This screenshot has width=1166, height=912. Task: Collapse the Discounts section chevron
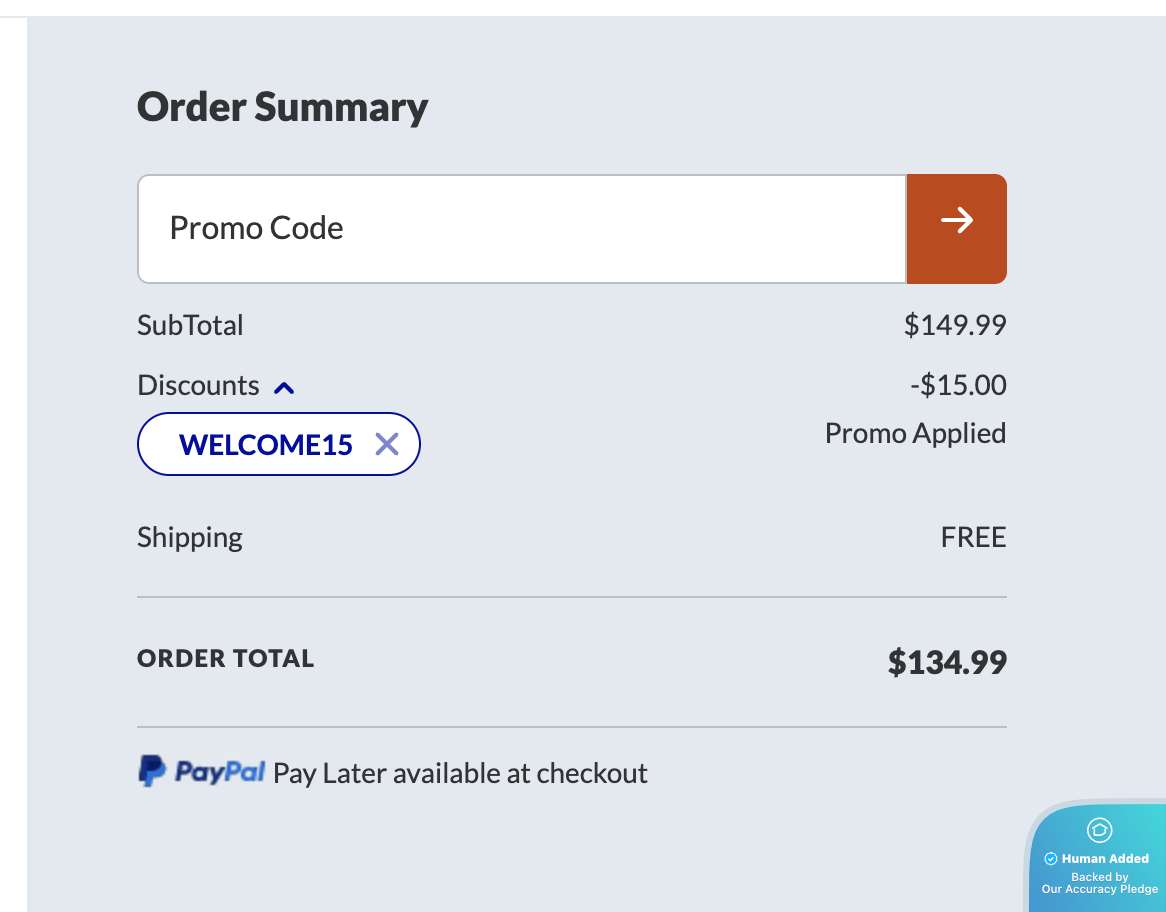[x=284, y=387]
